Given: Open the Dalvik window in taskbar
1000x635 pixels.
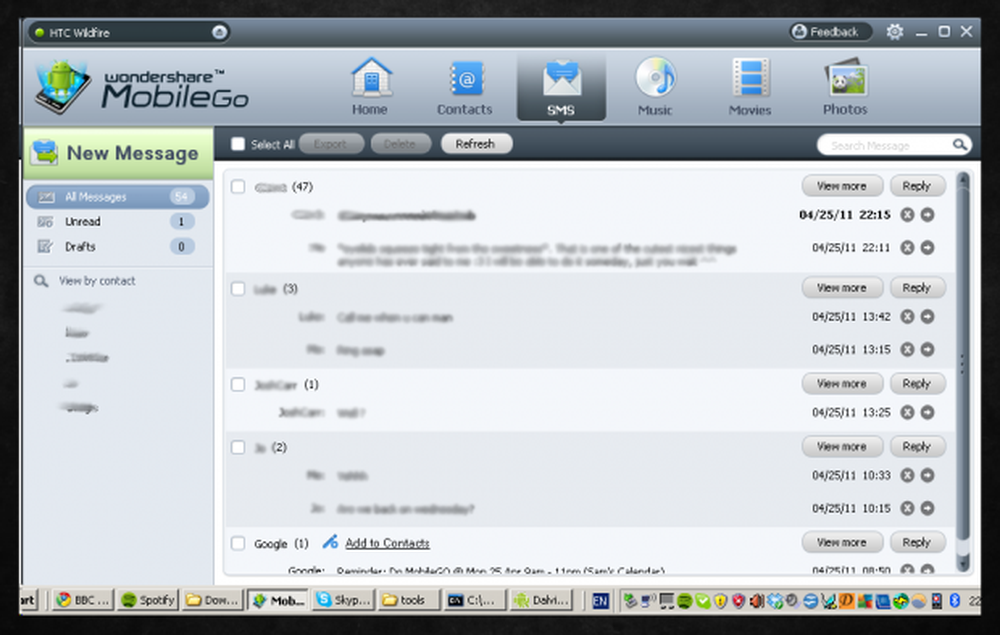Looking at the screenshot, I should click(540, 601).
